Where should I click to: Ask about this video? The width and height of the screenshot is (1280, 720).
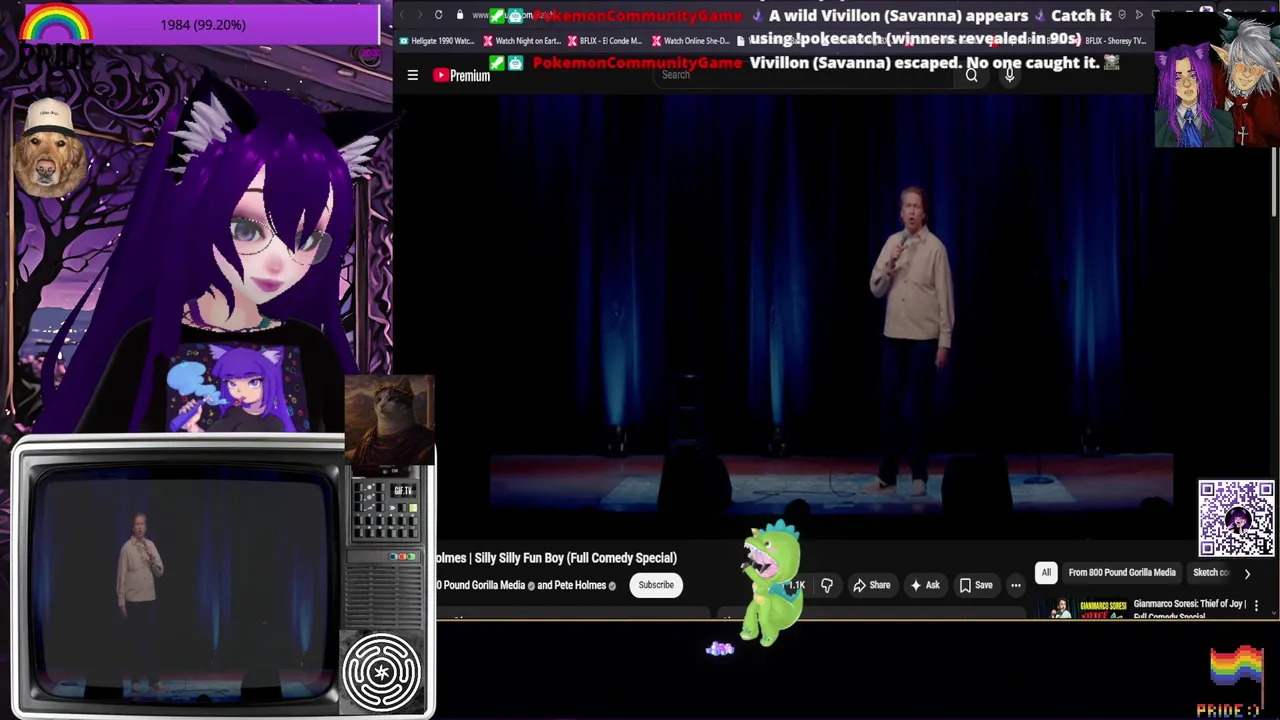[924, 585]
